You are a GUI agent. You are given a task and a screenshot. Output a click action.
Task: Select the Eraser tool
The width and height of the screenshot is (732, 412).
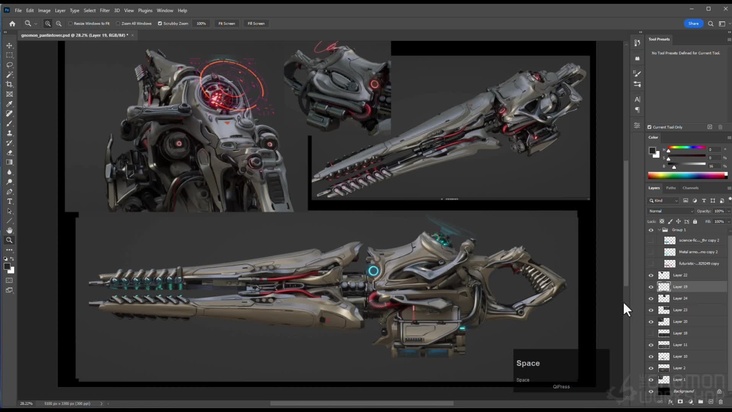click(9, 153)
